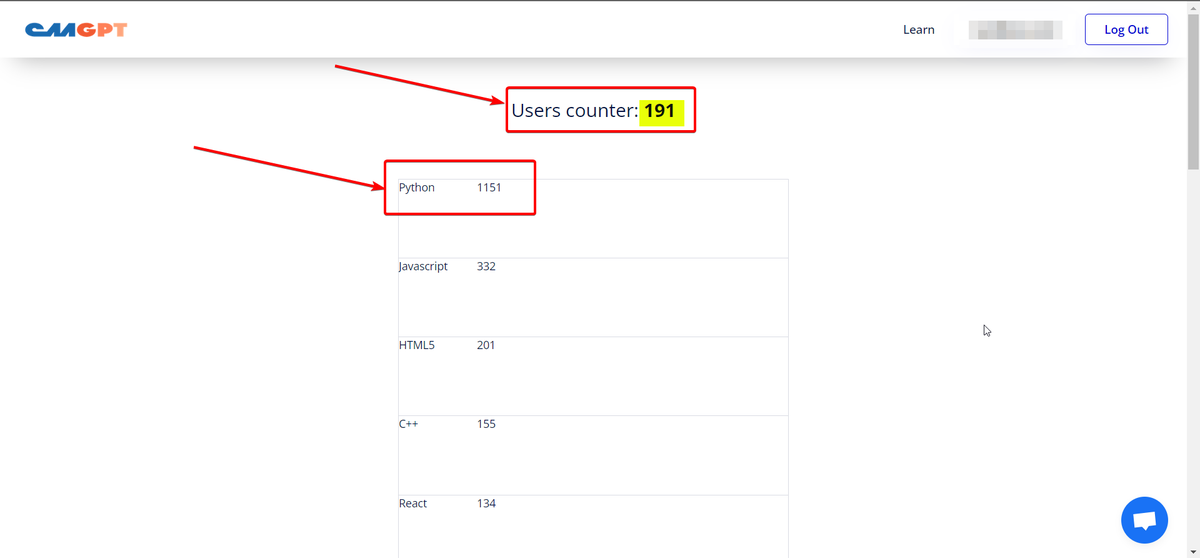Select the C++ row label
Viewport: 1200px width, 558px height.
click(x=409, y=424)
